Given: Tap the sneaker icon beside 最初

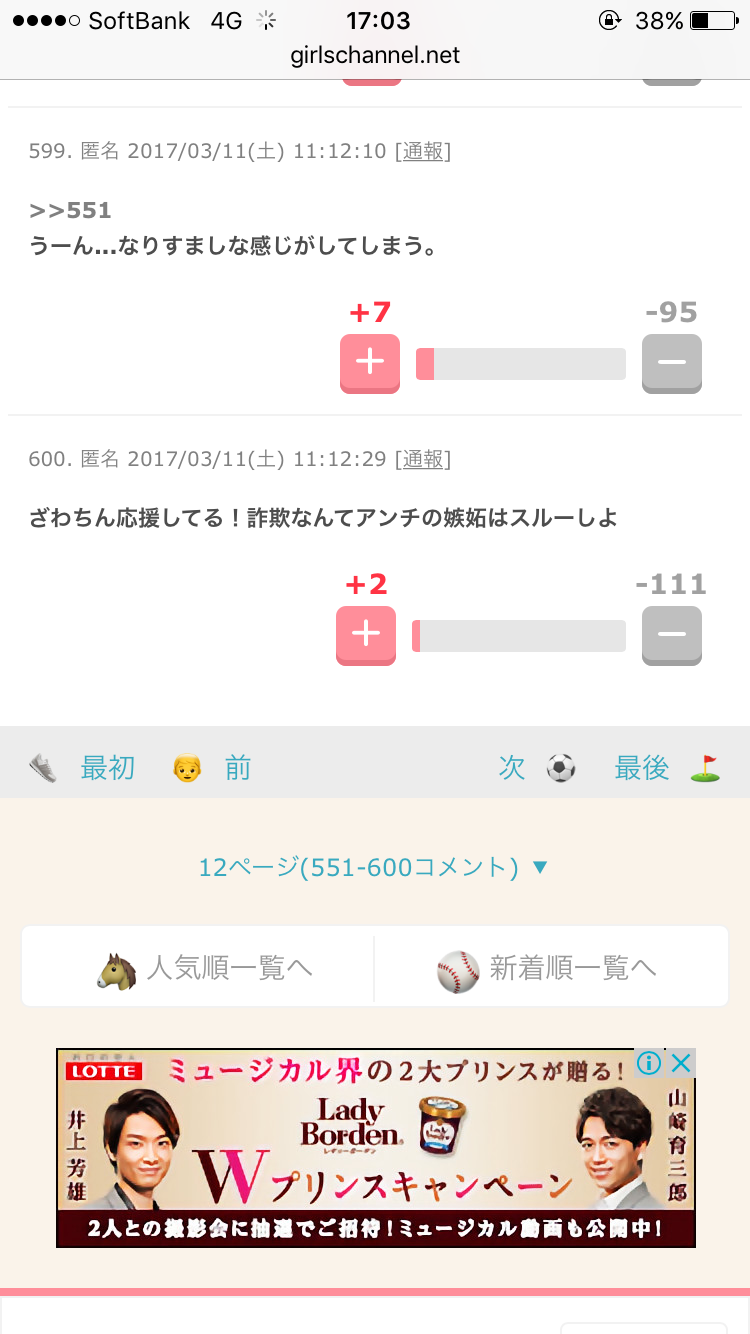Looking at the screenshot, I should pos(43,769).
